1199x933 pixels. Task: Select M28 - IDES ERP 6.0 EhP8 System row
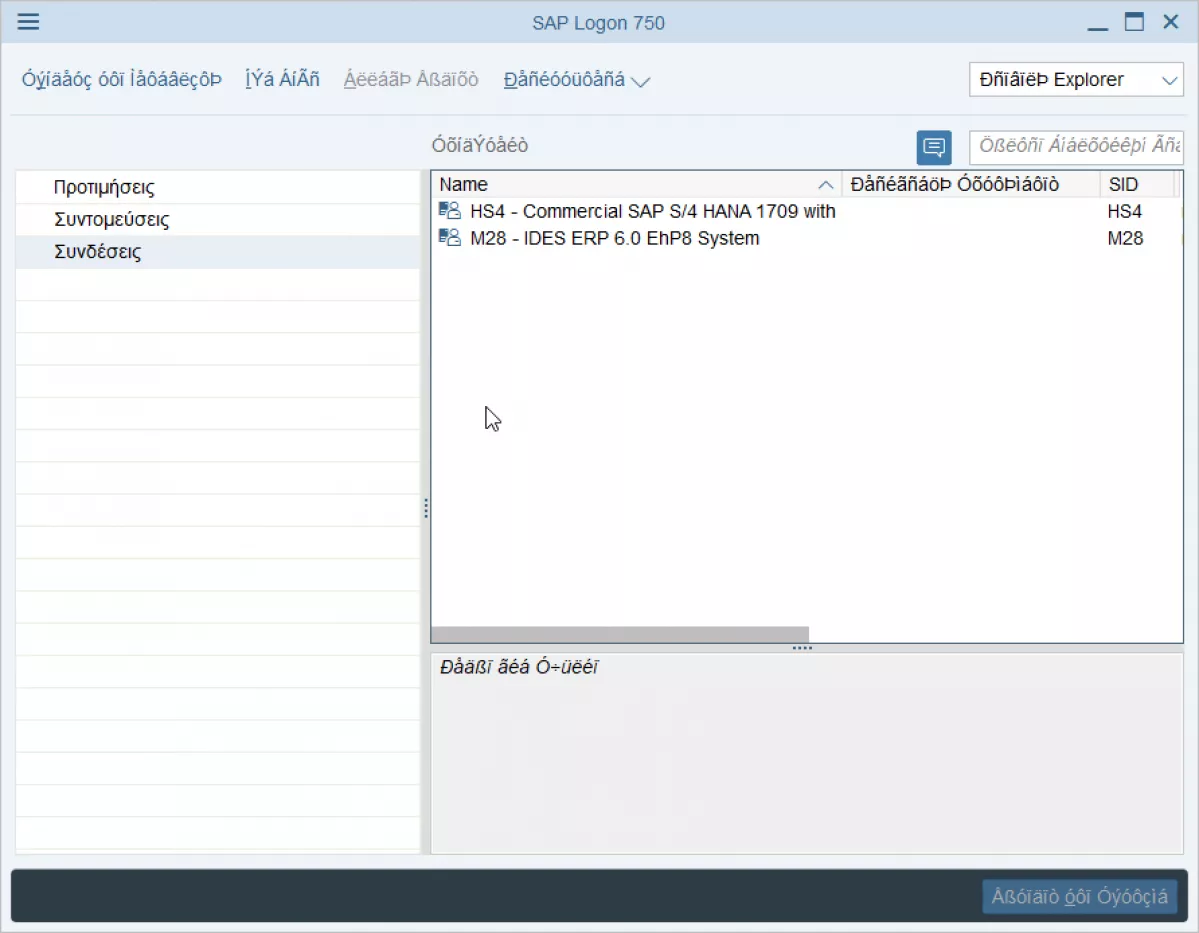[807, 238]
